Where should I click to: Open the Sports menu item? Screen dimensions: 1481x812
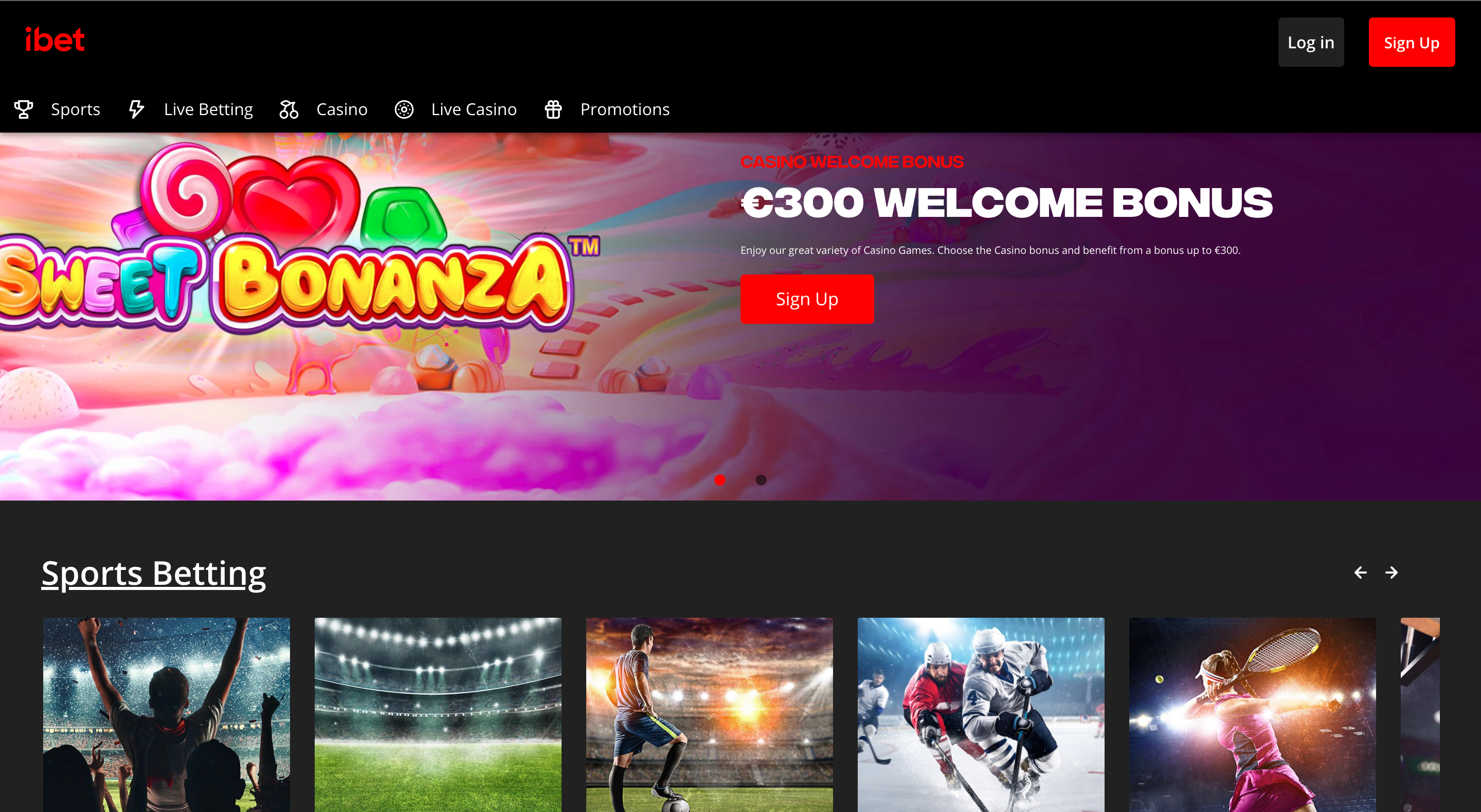[75, 109]
